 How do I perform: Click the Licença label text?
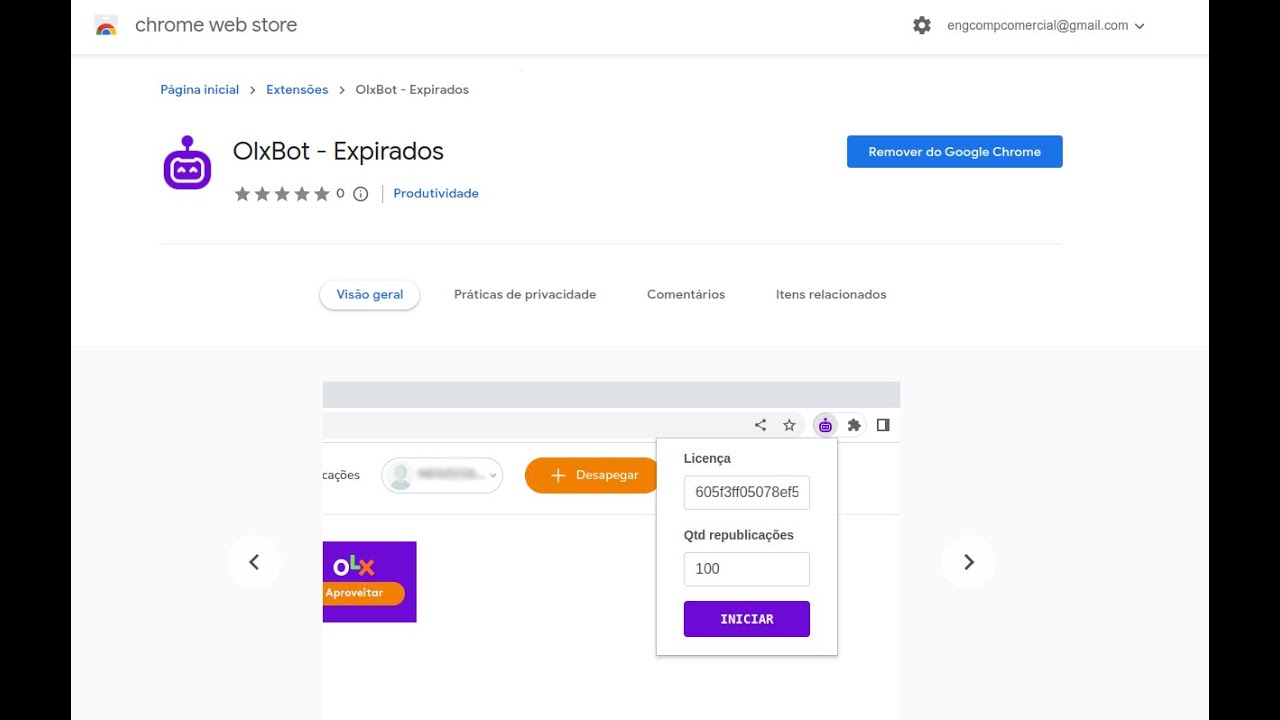(x=707, y=458)
